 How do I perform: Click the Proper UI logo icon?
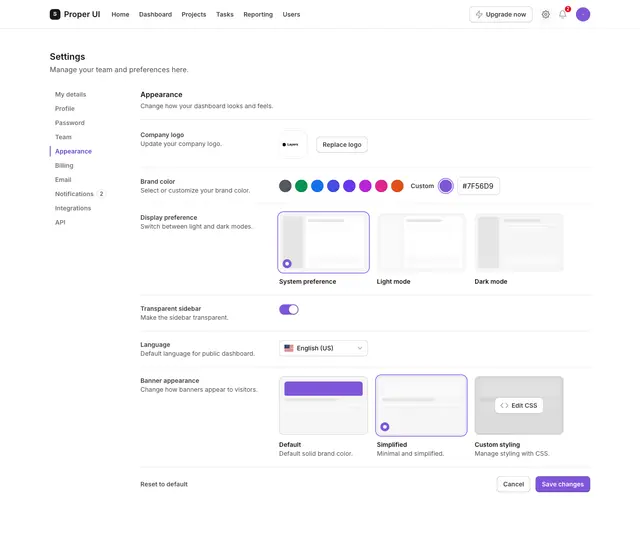[x=55, y=14]
